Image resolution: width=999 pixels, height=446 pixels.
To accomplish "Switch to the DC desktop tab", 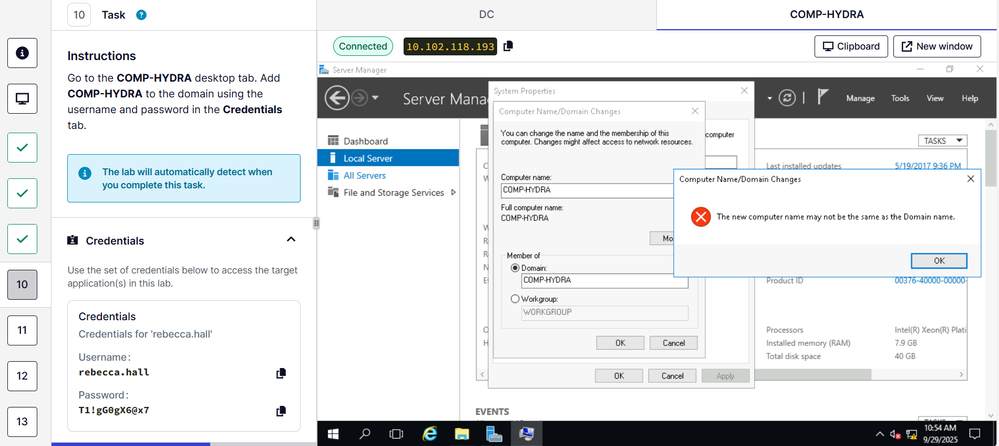I will click(x=486, y=14).
